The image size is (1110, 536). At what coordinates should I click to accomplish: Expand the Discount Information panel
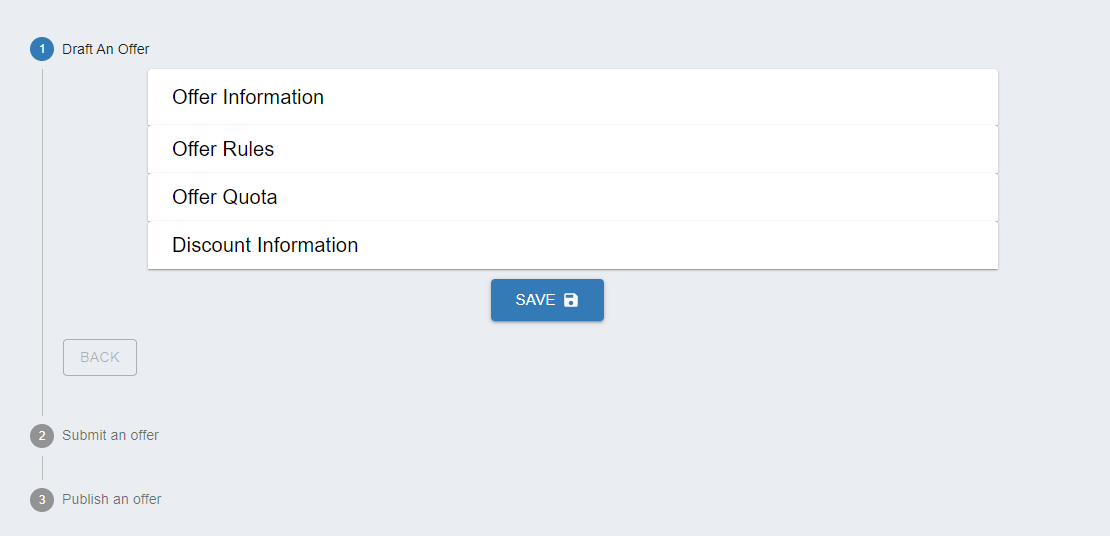tap(572, 245)
